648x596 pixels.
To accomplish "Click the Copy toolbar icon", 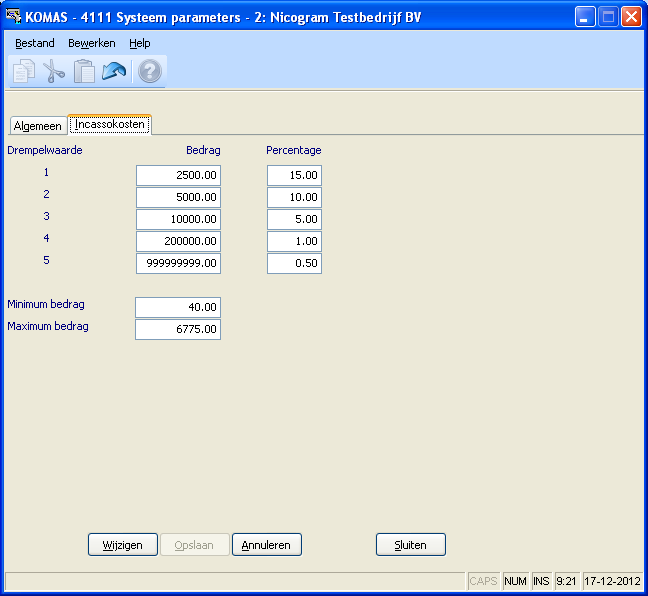I will click(24, 71).
